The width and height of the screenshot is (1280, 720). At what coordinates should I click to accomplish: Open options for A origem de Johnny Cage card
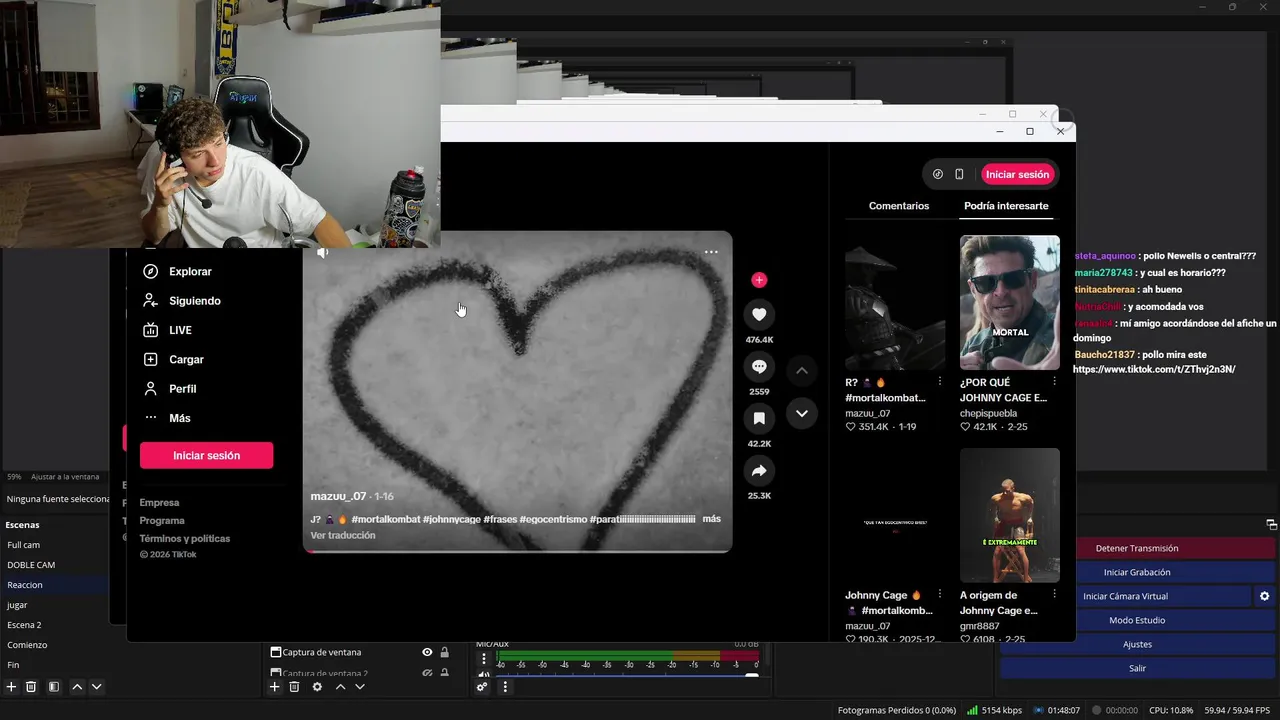(1054, 595)
